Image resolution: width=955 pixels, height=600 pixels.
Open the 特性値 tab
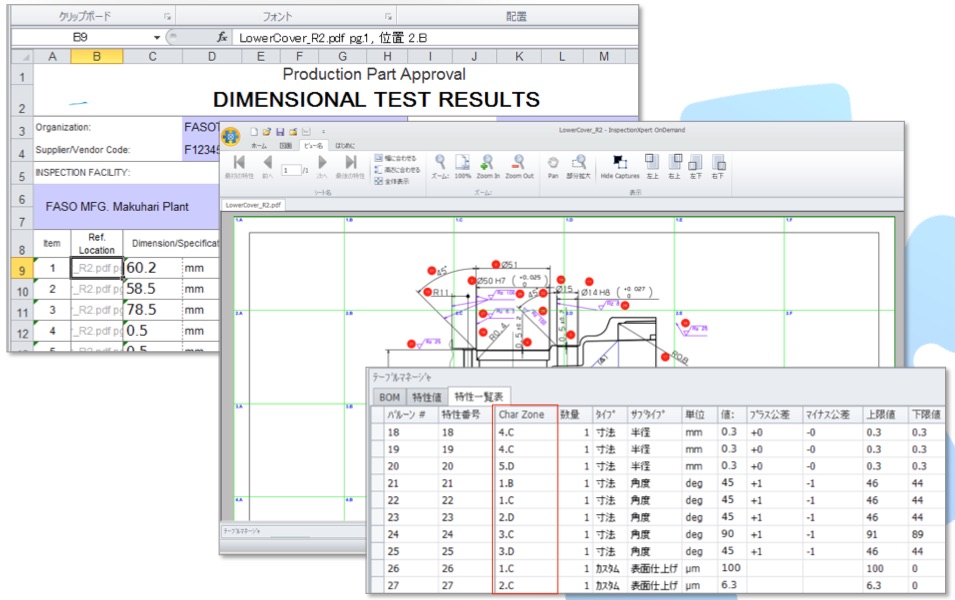[426, 397]
